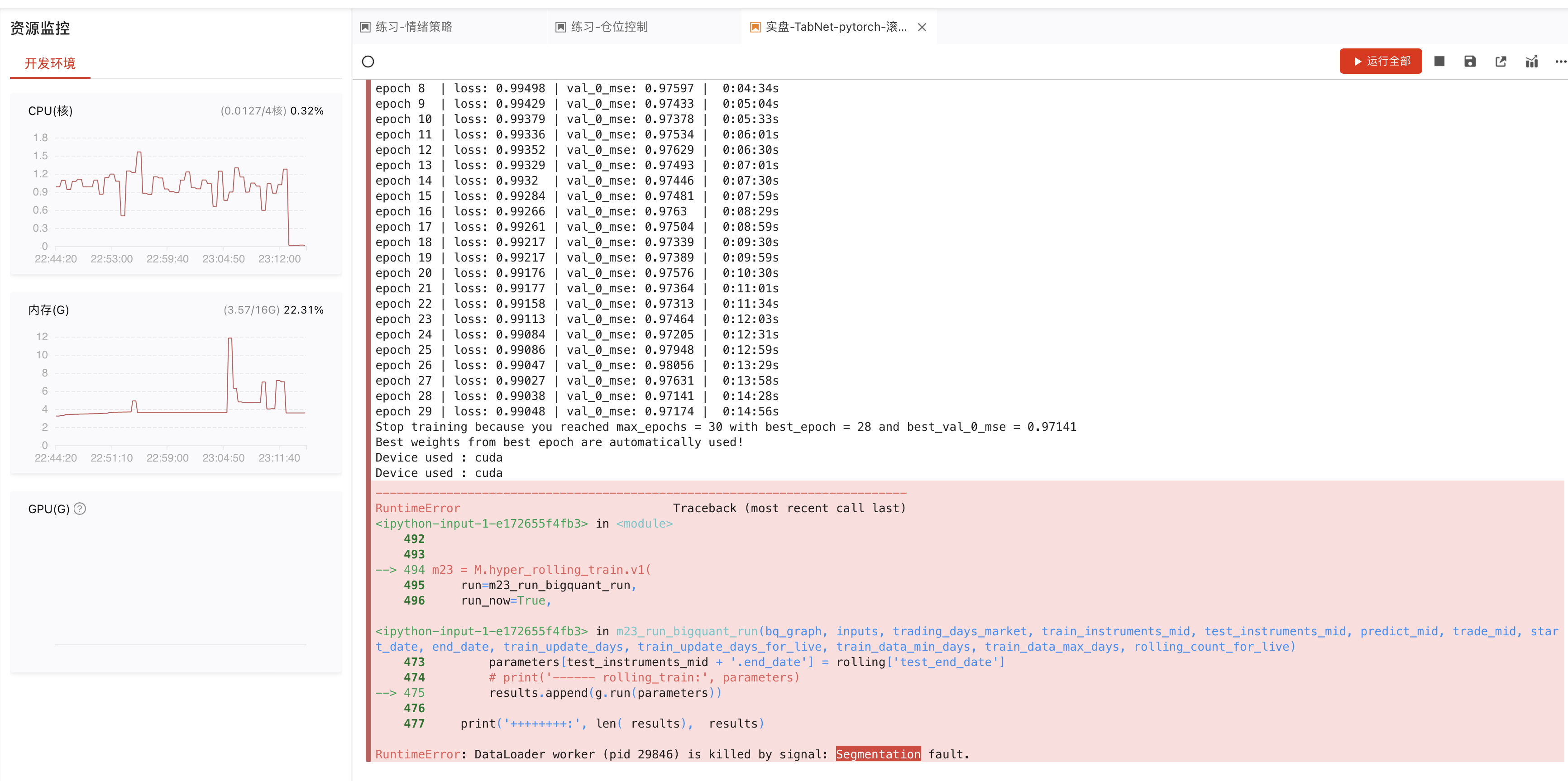Open the share/export arrow icon
This screenshot has width=1568, height=781.
click(x=1501, y=62)
